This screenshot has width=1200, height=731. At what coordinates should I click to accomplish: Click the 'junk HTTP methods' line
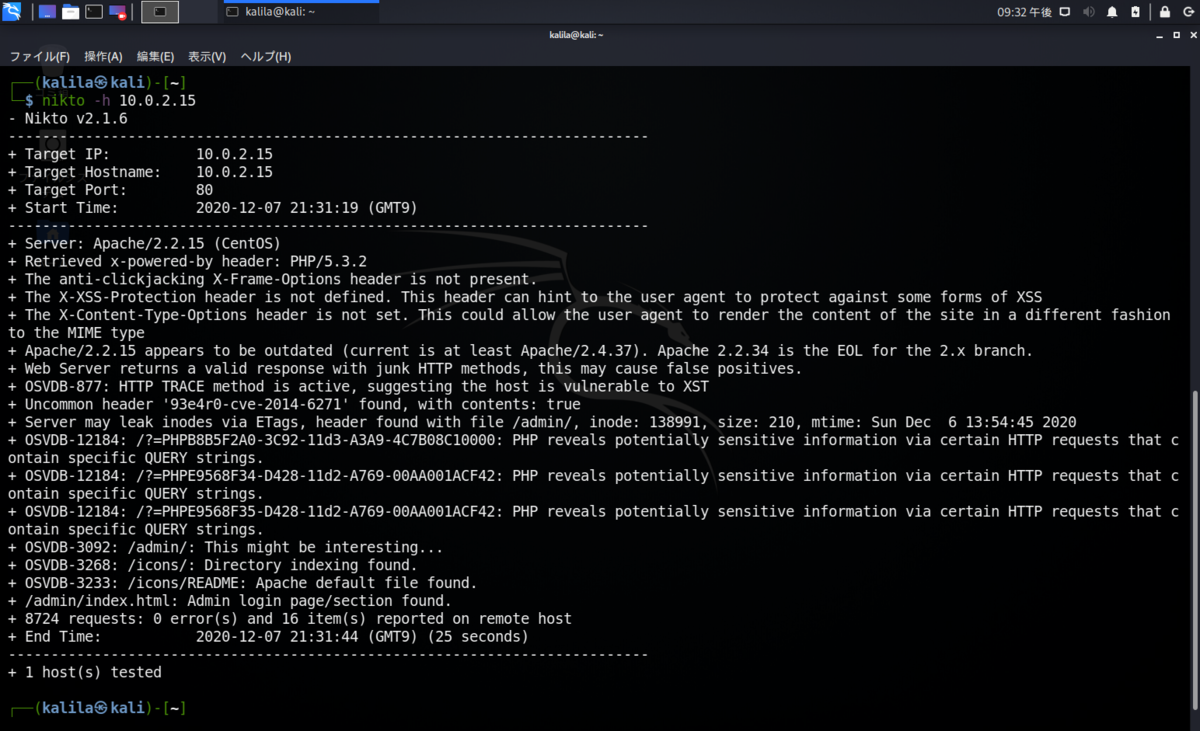point(405,369)
